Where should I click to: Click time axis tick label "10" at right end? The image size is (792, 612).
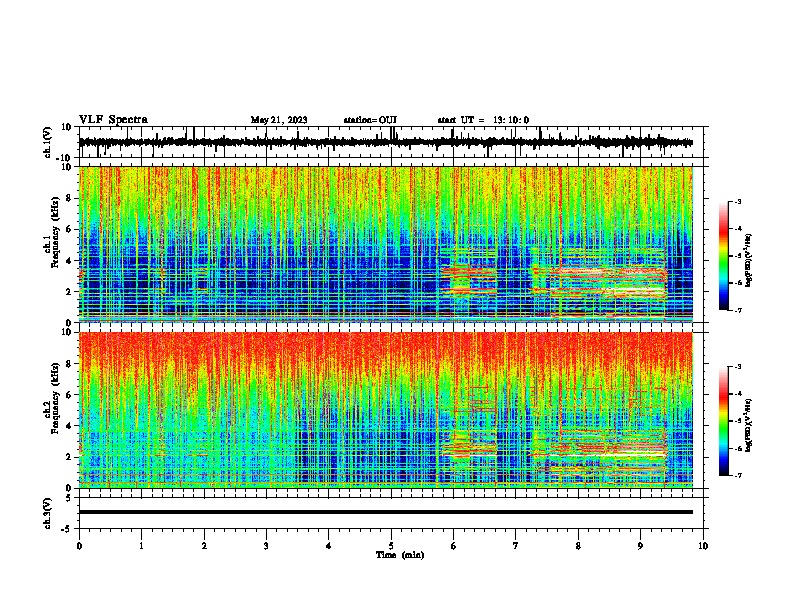(x=703, y=546)
